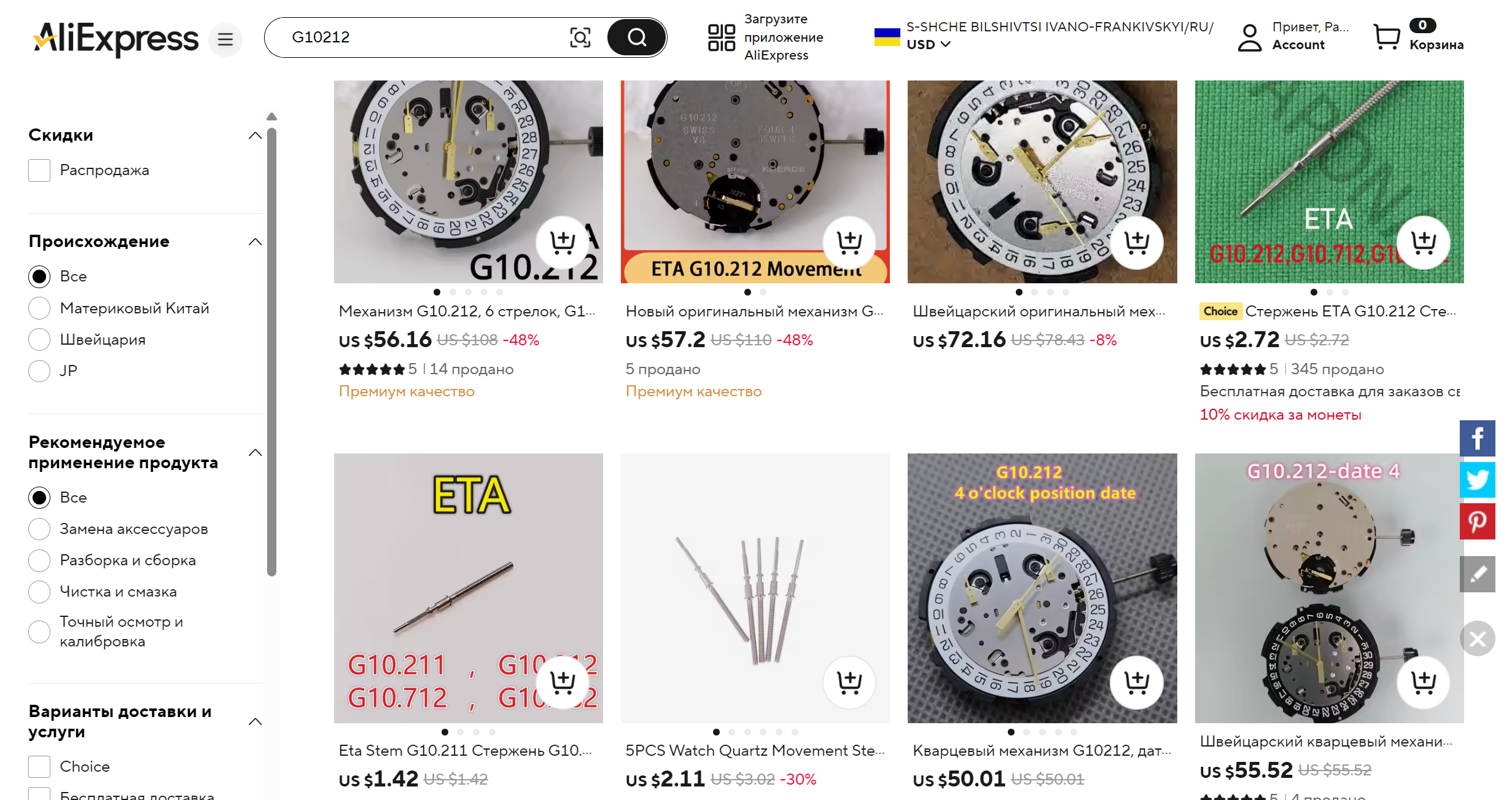The height and width of the screenshot is (800, 1512).
Task: Tick the Choice delivery checkbox
Action: click(39, 767)
